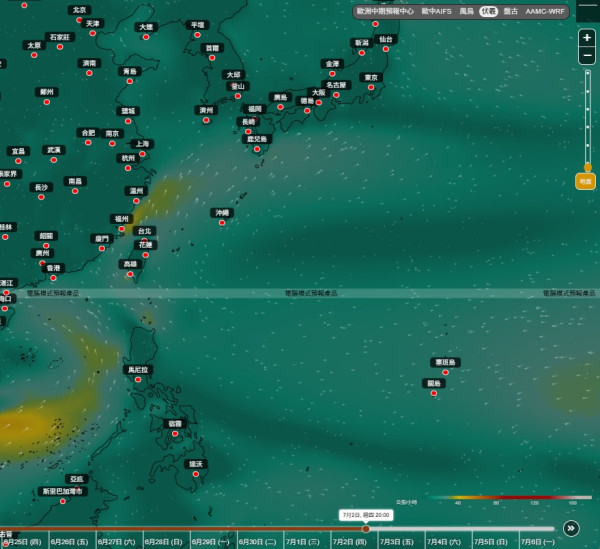
Task: Select the 濟州 island marker
Action: tap(206, 120)
